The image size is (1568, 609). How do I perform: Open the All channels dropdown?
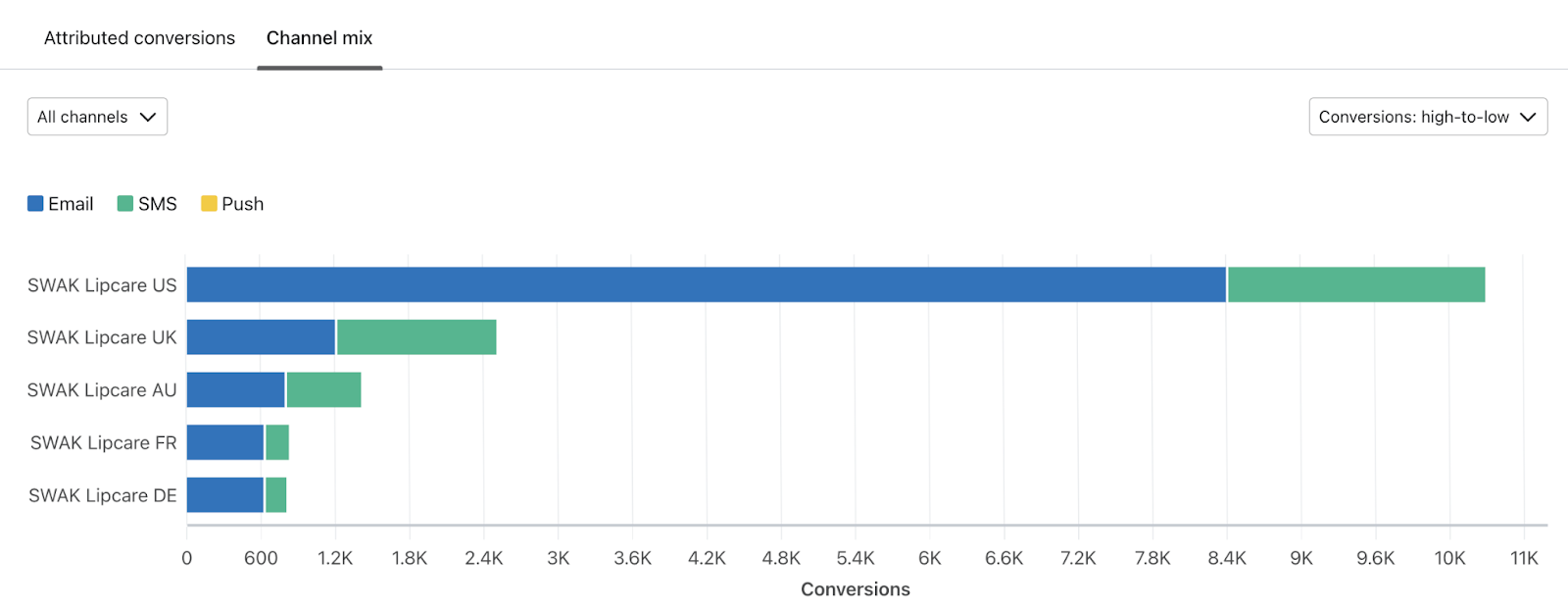(96, 116)
